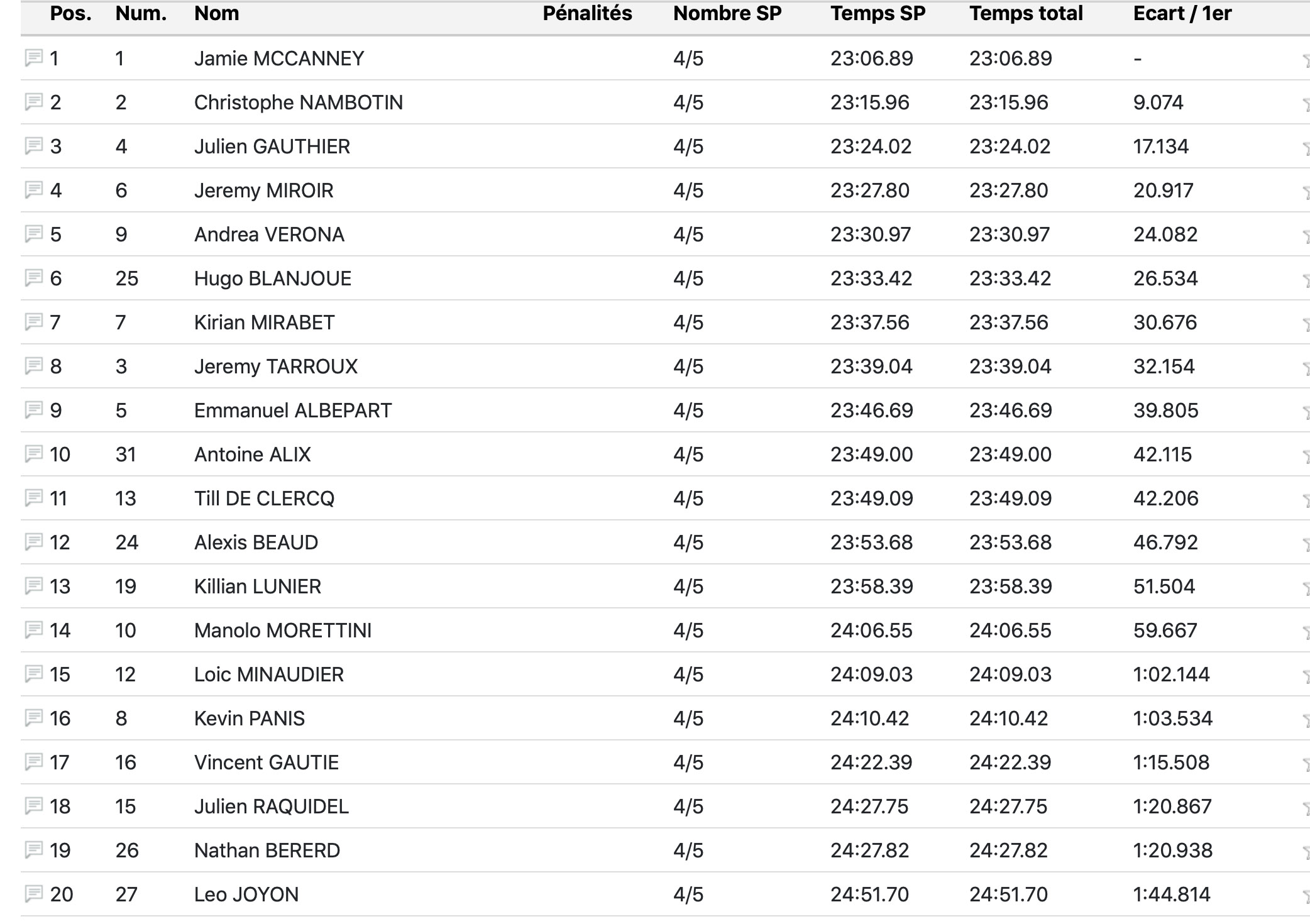Toggle the favorite star for Kirian MIRABET
Viewport: 1310px width, 924px height.
[x=1306, y=325]
